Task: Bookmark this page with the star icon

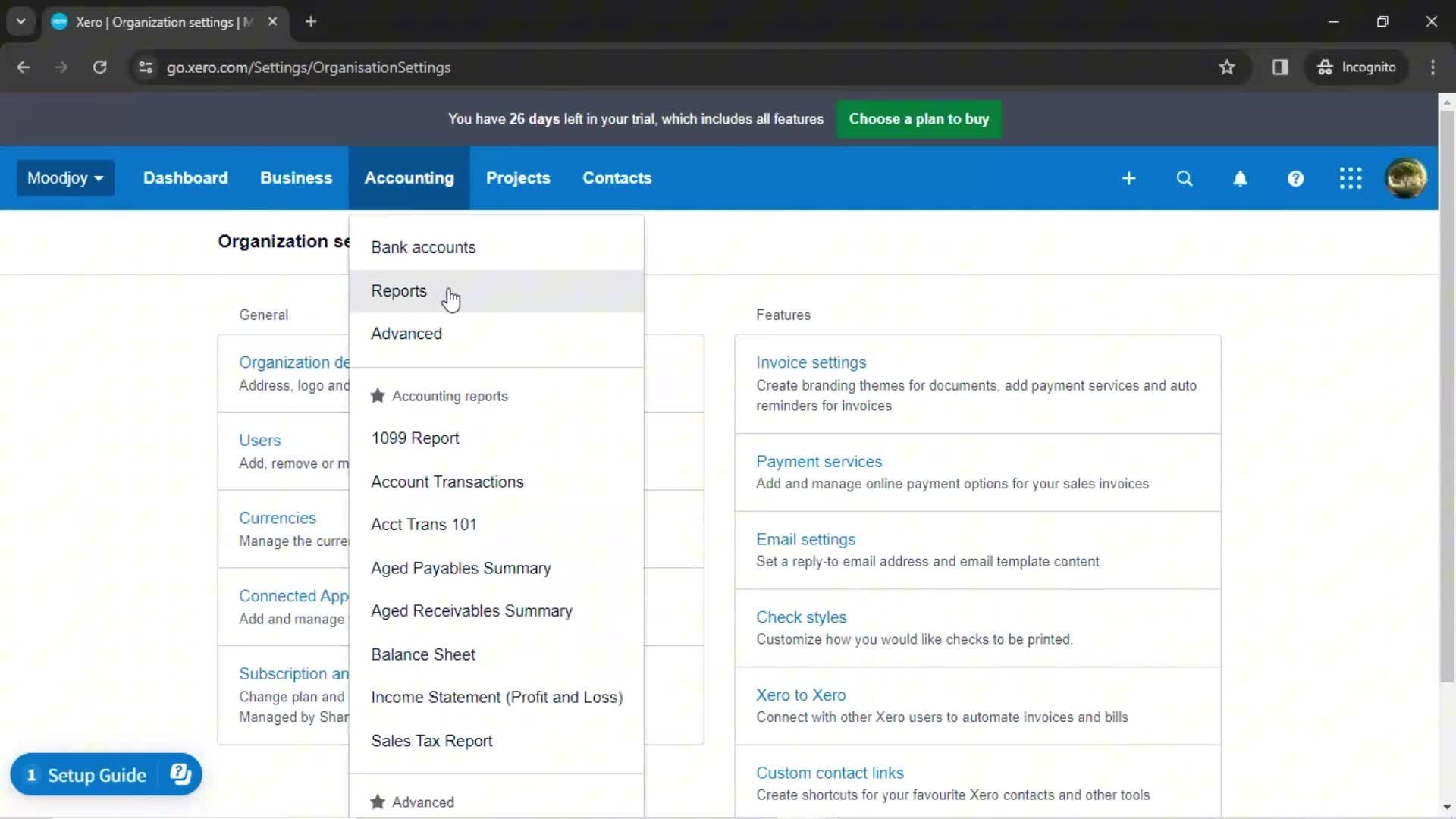Action: [x=1227, y=67]
